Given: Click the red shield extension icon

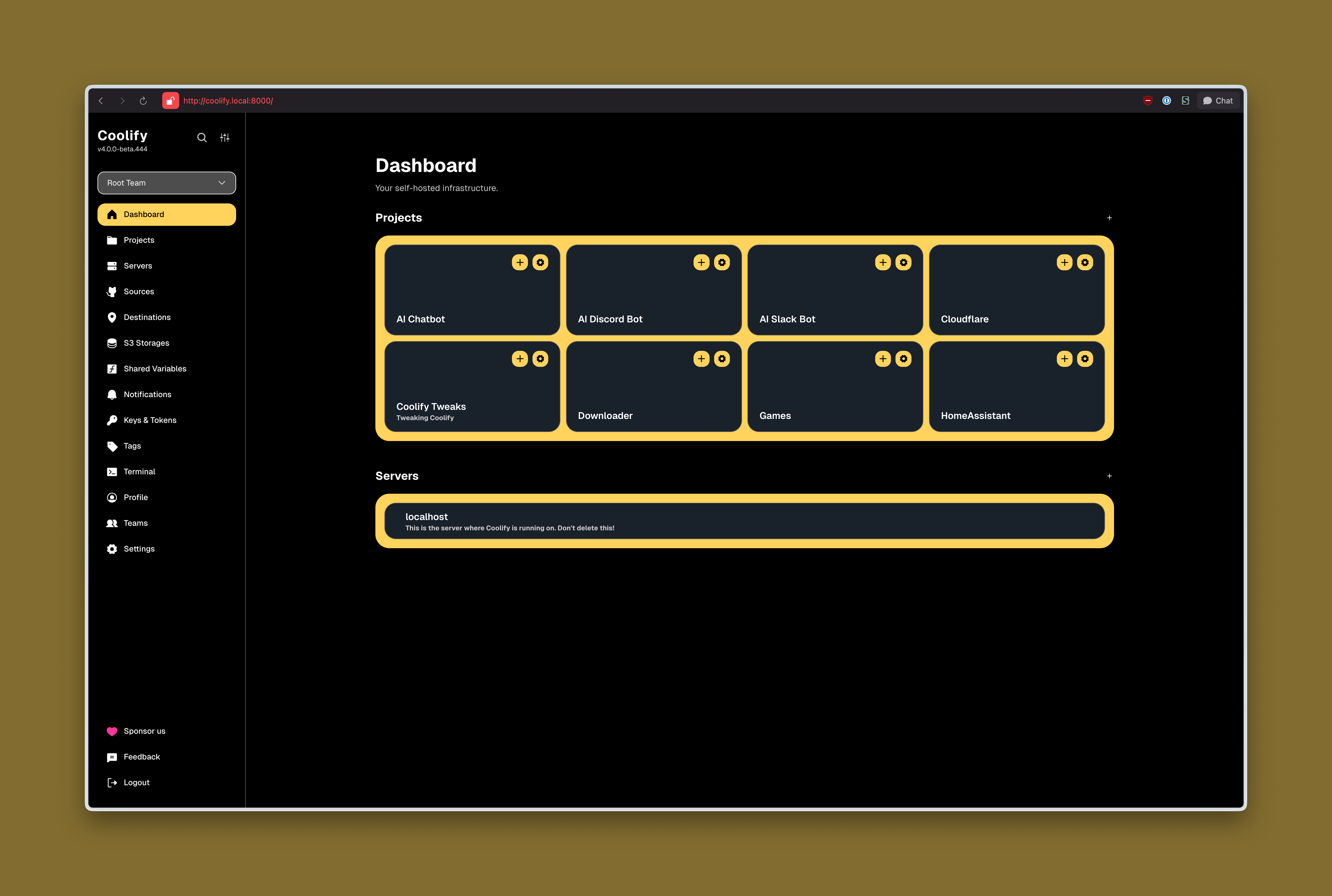Looking at the screenshot, I should pyautogui.click(x=1147, y=100).
